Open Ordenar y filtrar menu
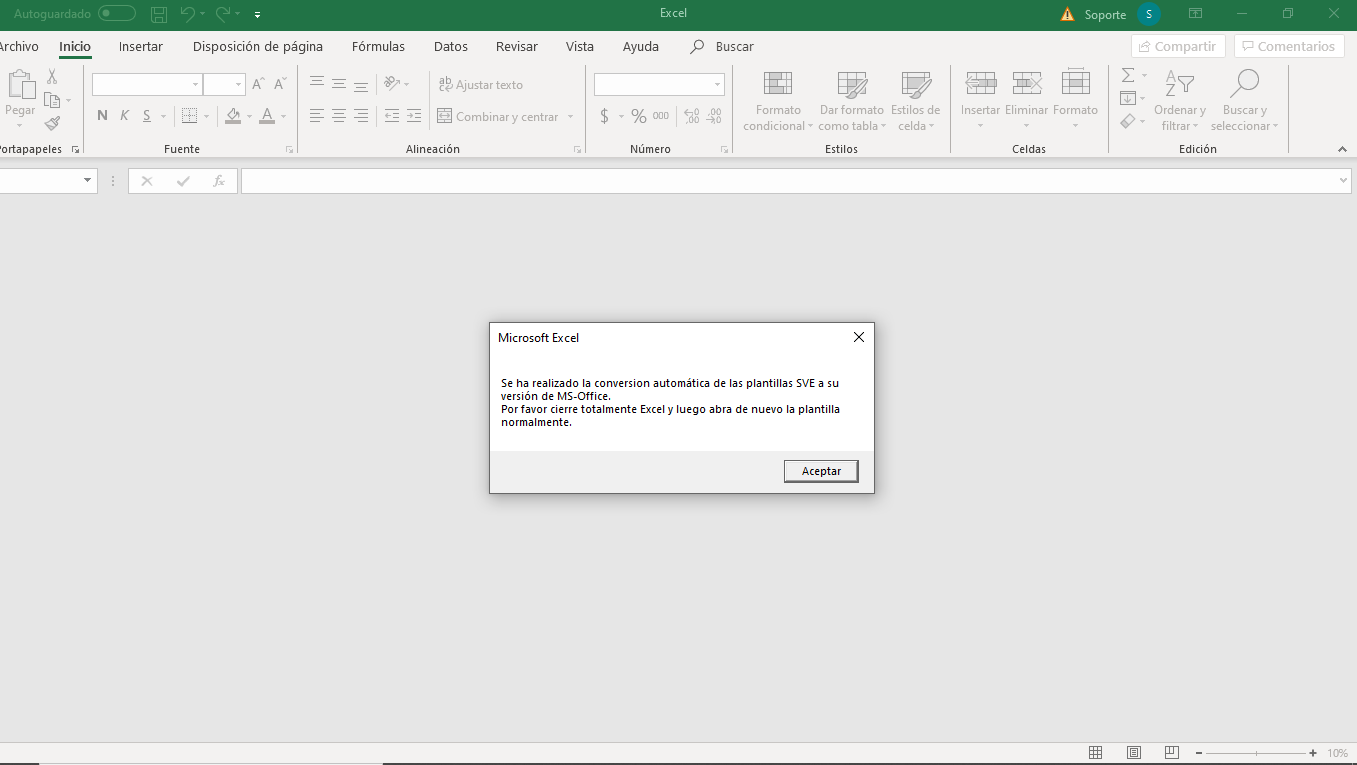Screen dimensions: 1357x765 click(x=1180, y=101)
